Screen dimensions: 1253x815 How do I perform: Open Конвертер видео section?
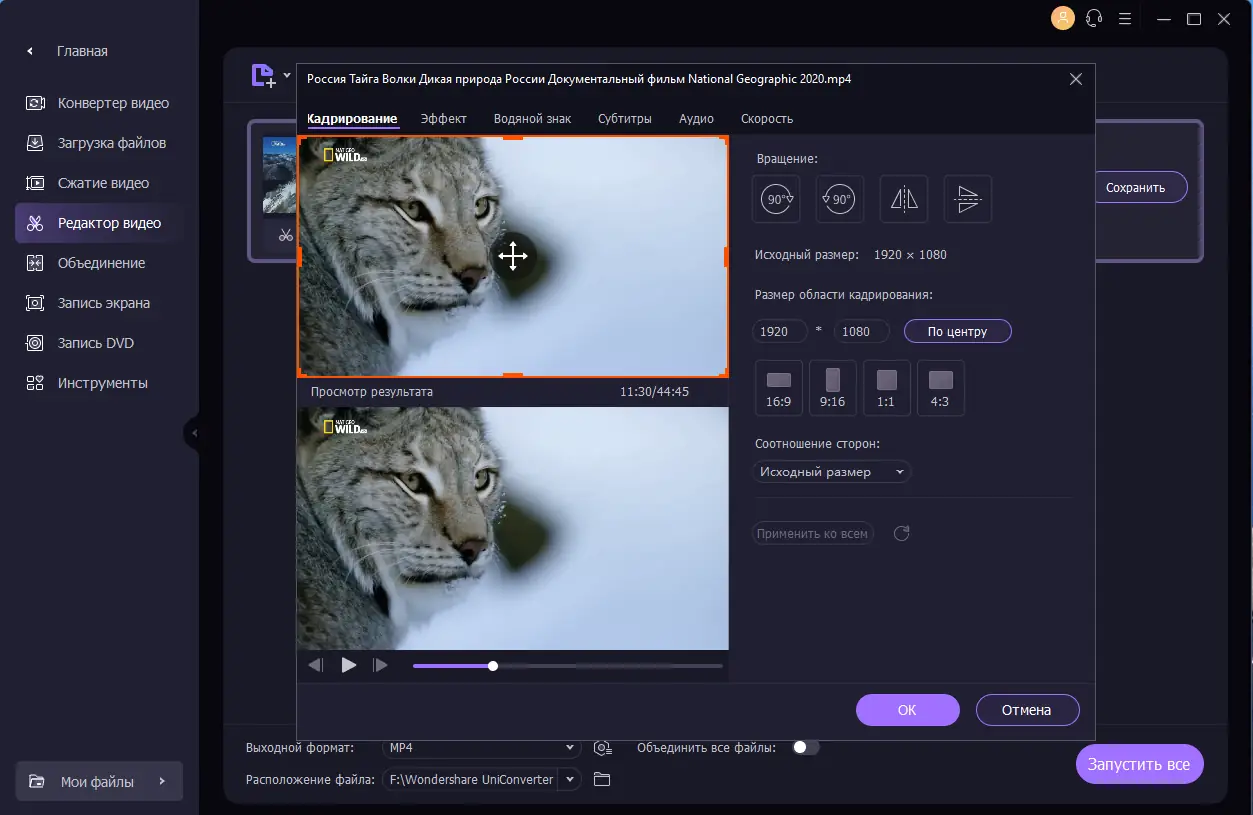tap(98, 103)
